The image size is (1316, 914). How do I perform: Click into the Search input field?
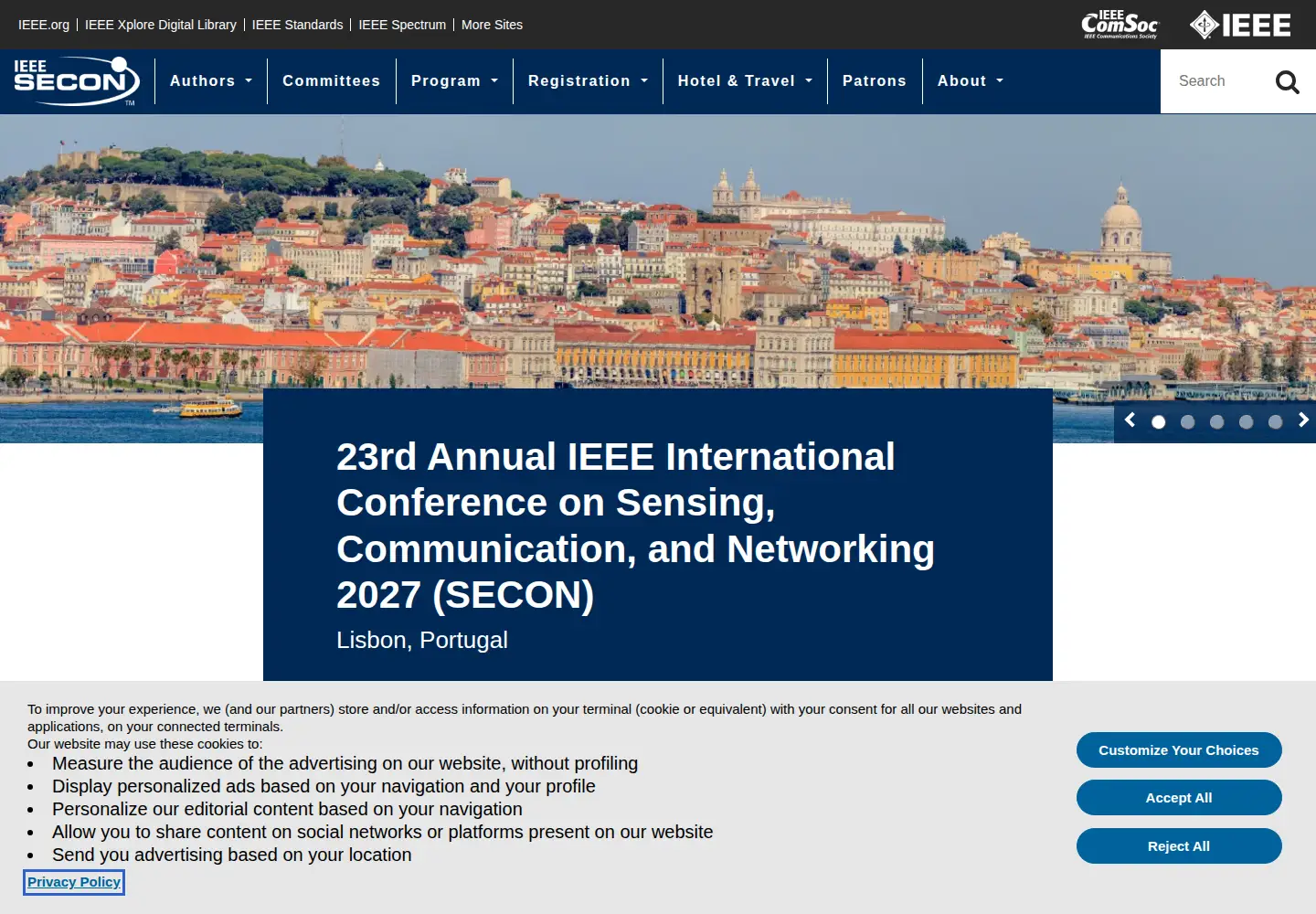click(x=1215, y=81)
